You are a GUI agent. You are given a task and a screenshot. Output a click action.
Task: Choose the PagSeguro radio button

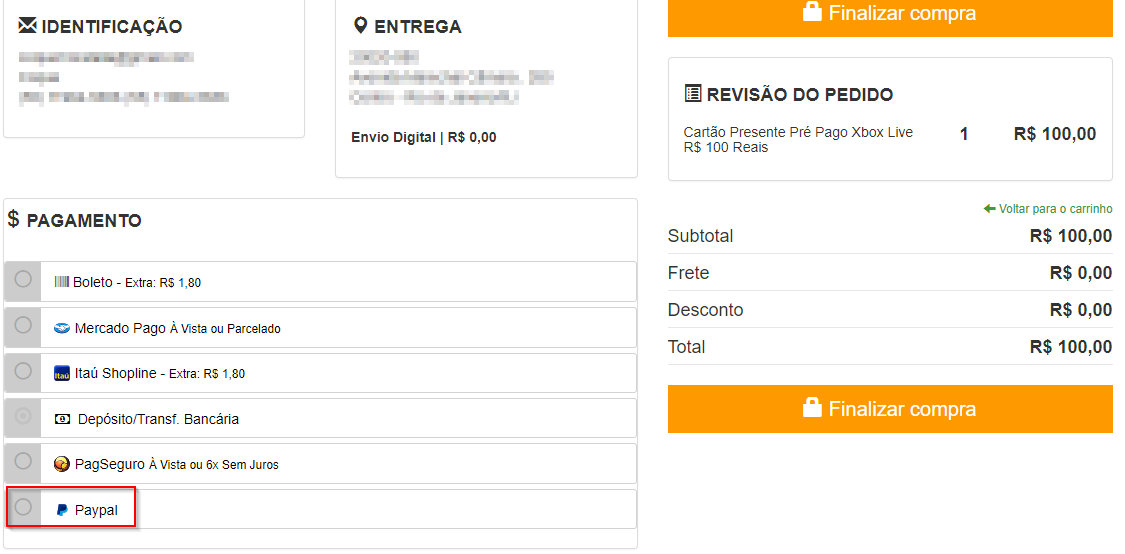23,461
